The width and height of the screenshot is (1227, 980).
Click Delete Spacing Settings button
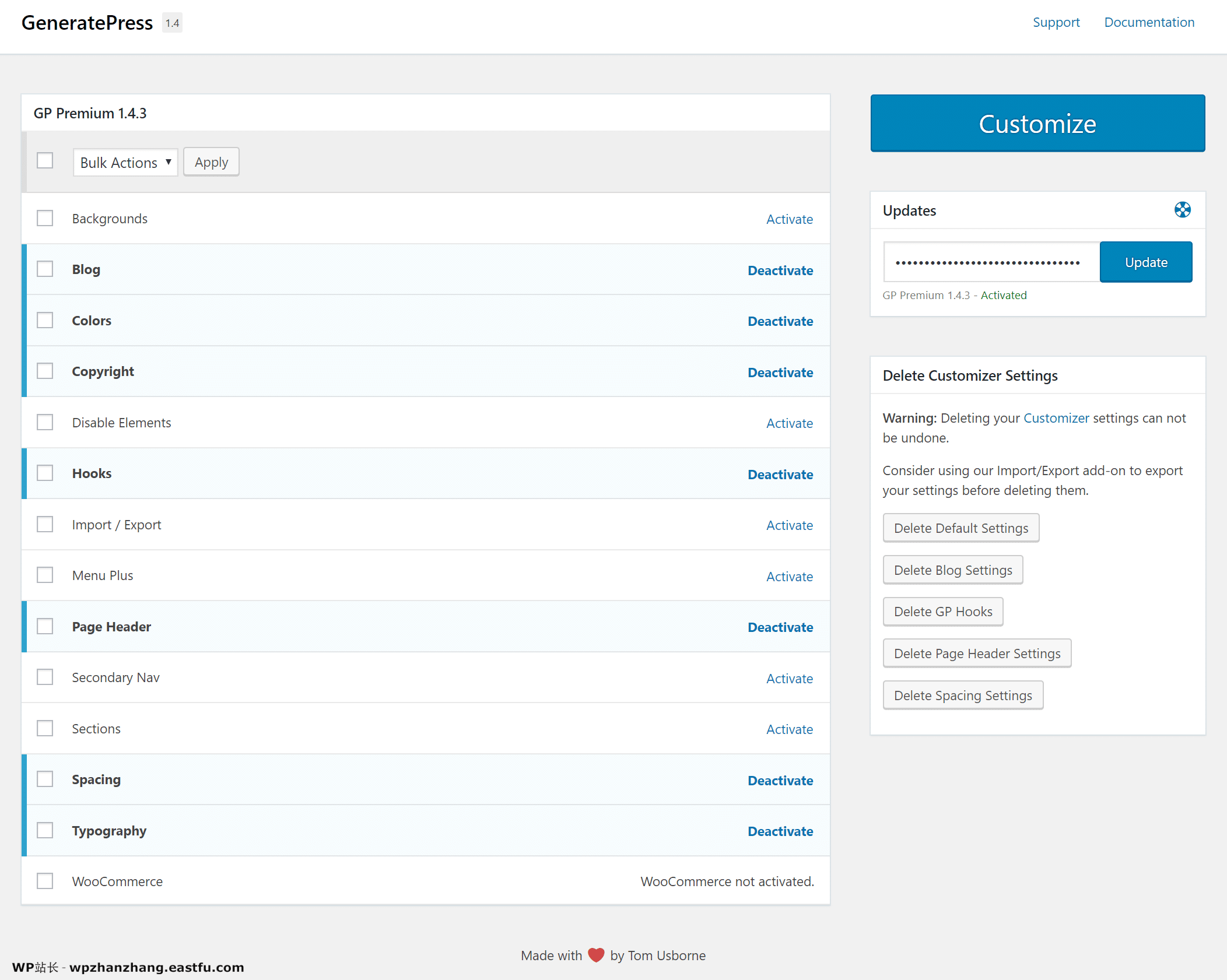963,696
